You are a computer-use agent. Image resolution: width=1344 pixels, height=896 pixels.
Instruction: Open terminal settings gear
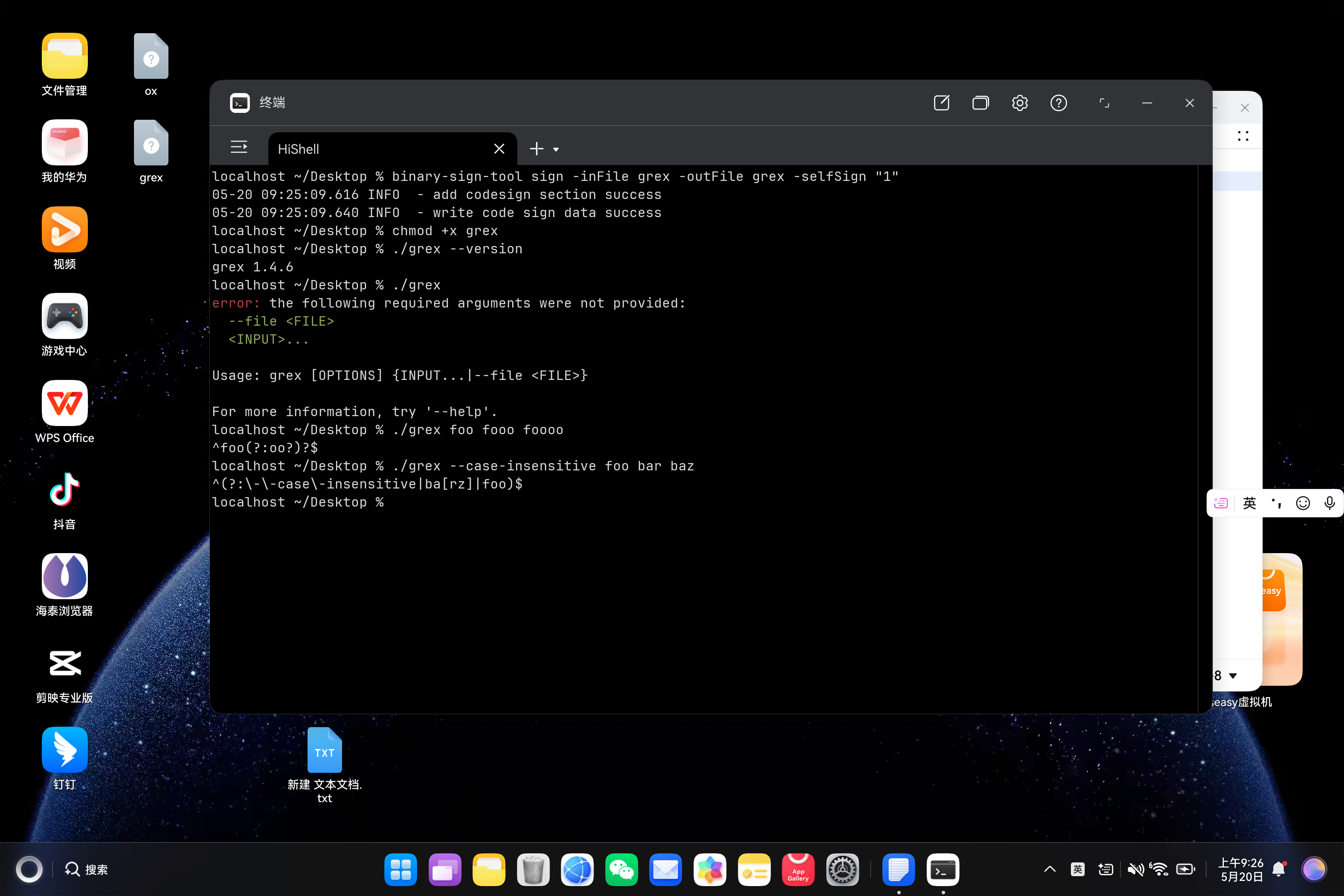(x=1020, y=103)
